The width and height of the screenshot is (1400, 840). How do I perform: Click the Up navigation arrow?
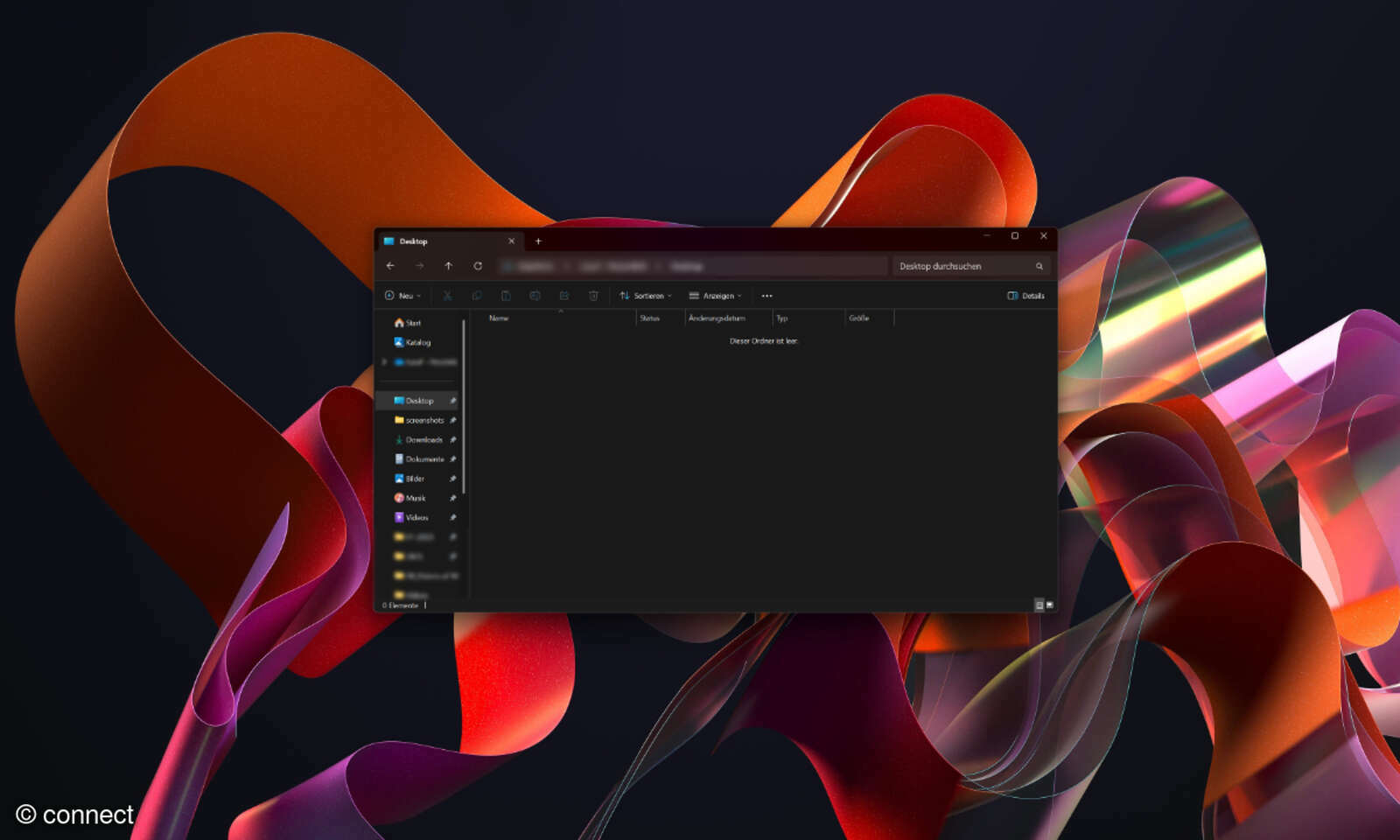[x=448, y=266]
